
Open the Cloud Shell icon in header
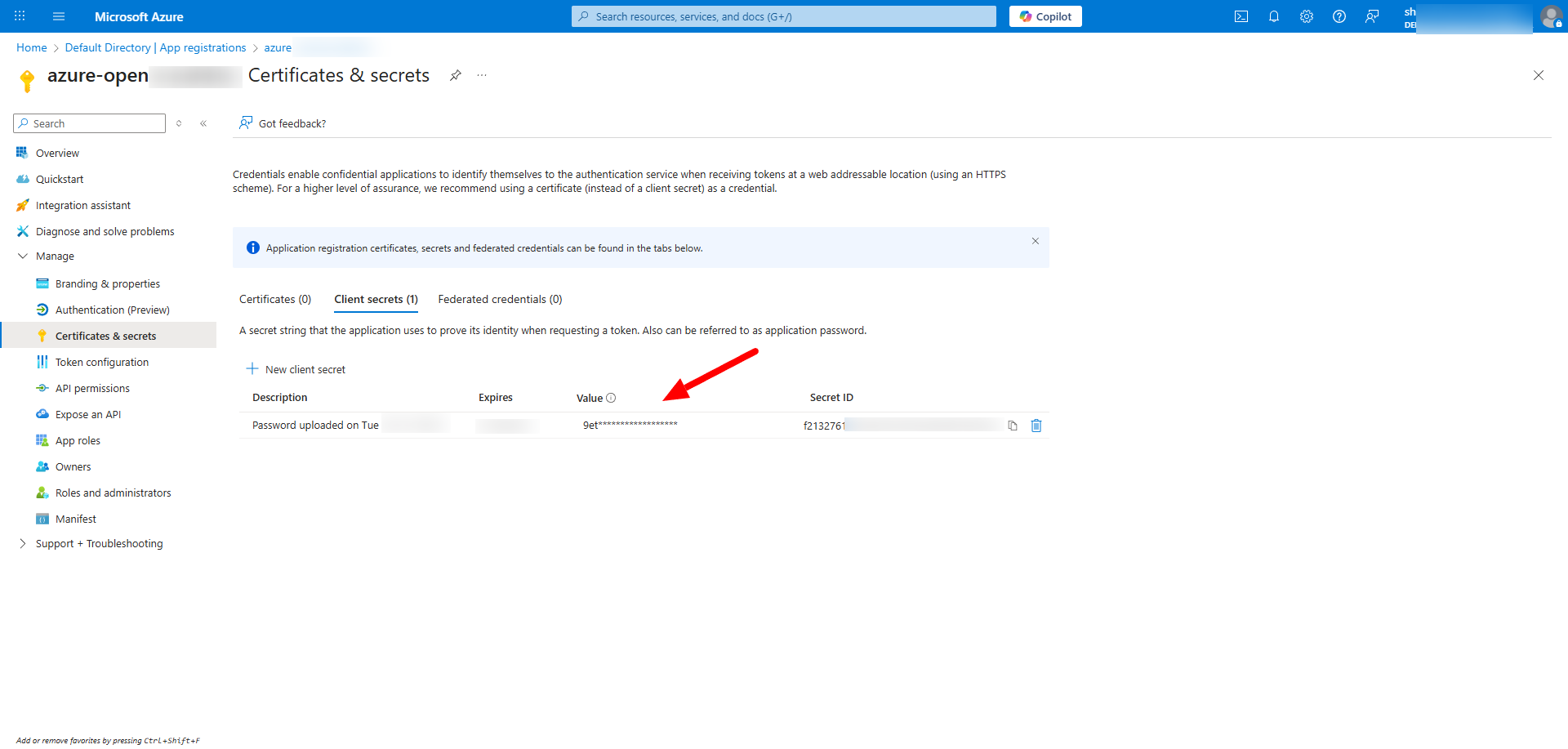coord(1241,16)
